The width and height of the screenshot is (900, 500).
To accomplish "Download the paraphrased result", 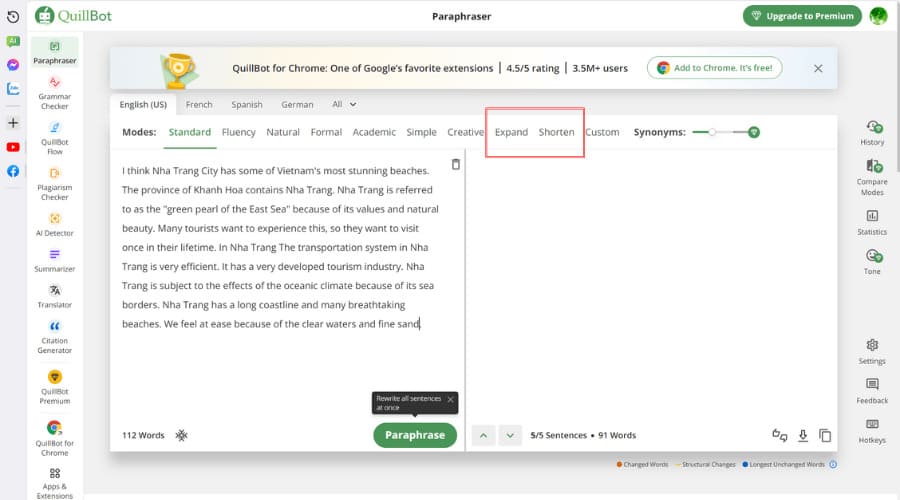I will point(802,435).
